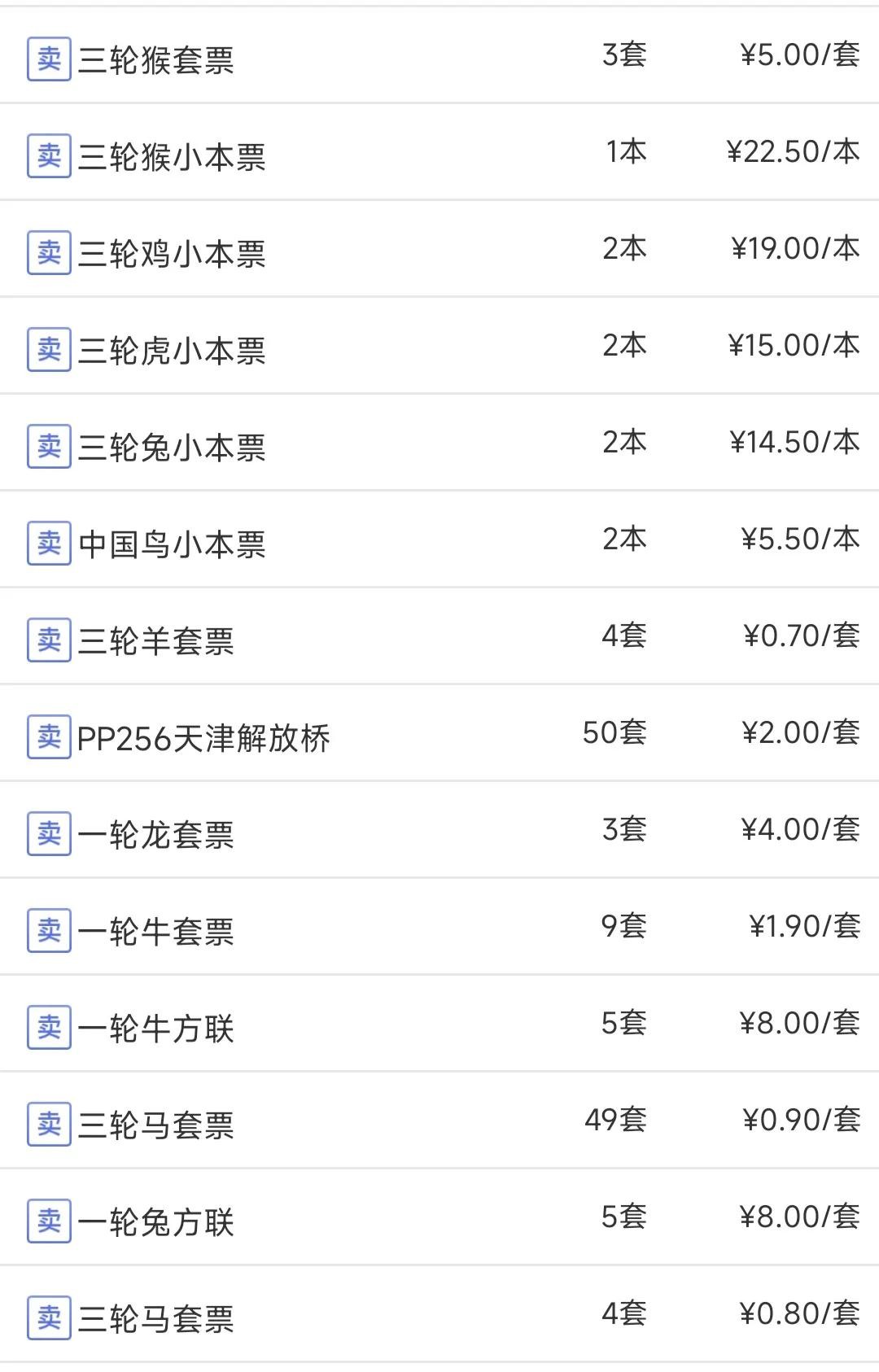Click price ¥22.50/本 for 三轮猴小本票
The height and width of the screenshot is (1372, 879).
click(x=793, y=151)
